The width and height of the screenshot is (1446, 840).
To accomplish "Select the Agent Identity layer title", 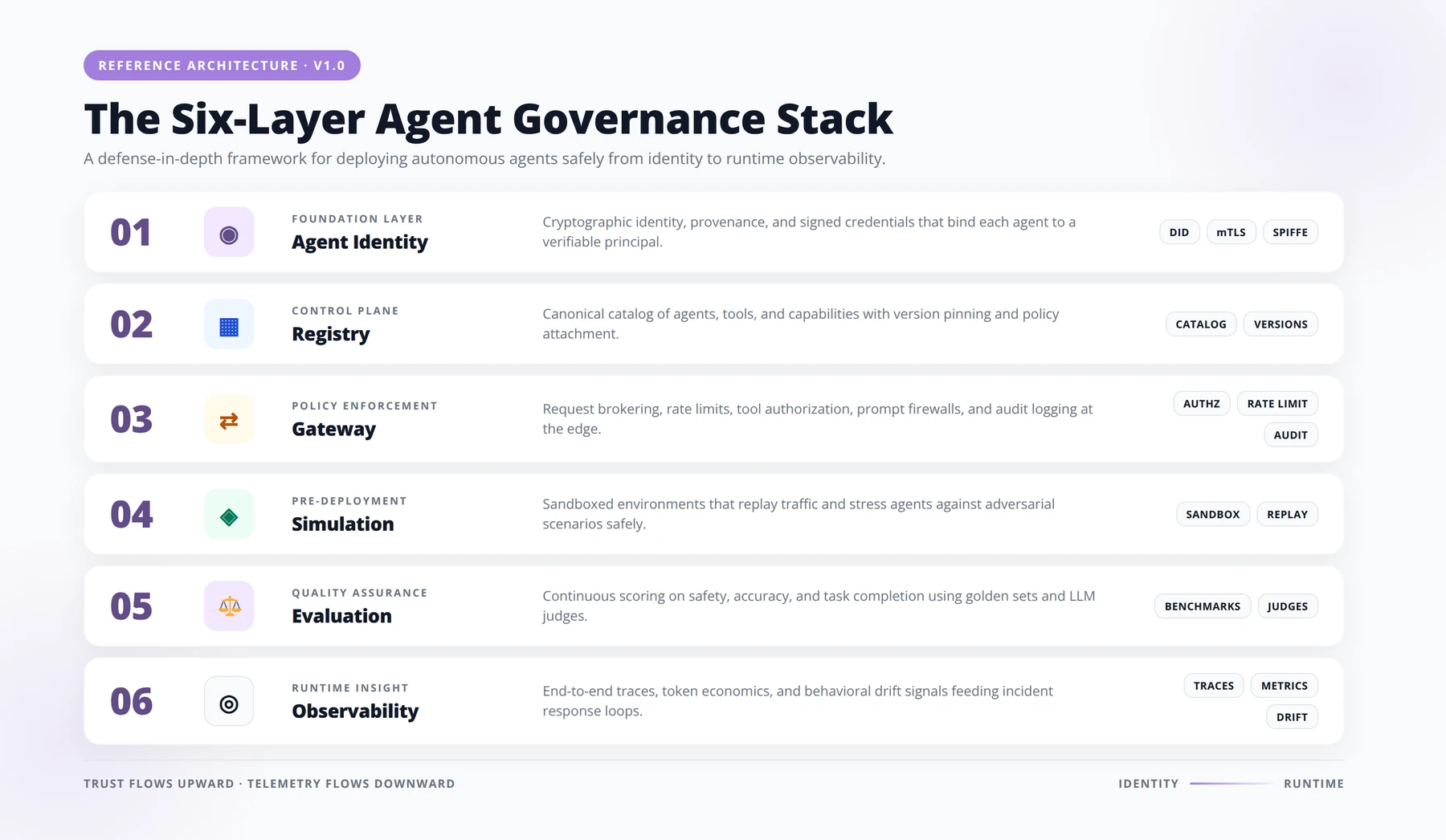I will (360, 243).
